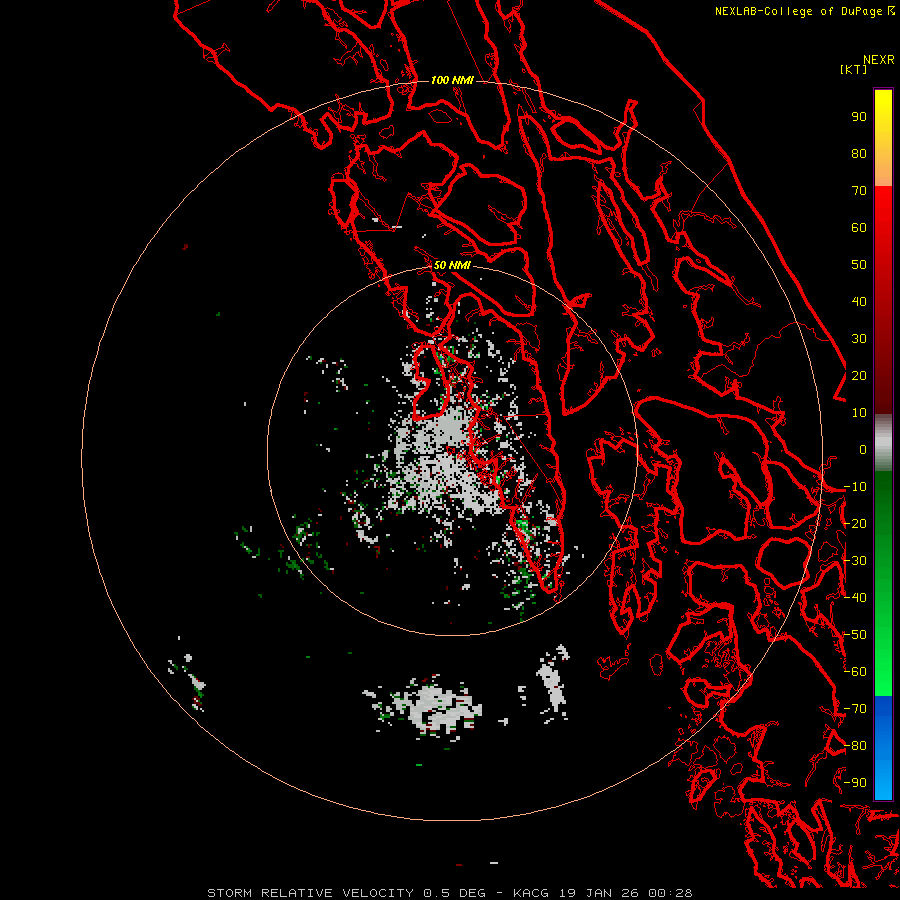The height and width of the screenshot is (900, 900).
Task: Click the 50 value on the velocity scale
Action: (859, 265)
